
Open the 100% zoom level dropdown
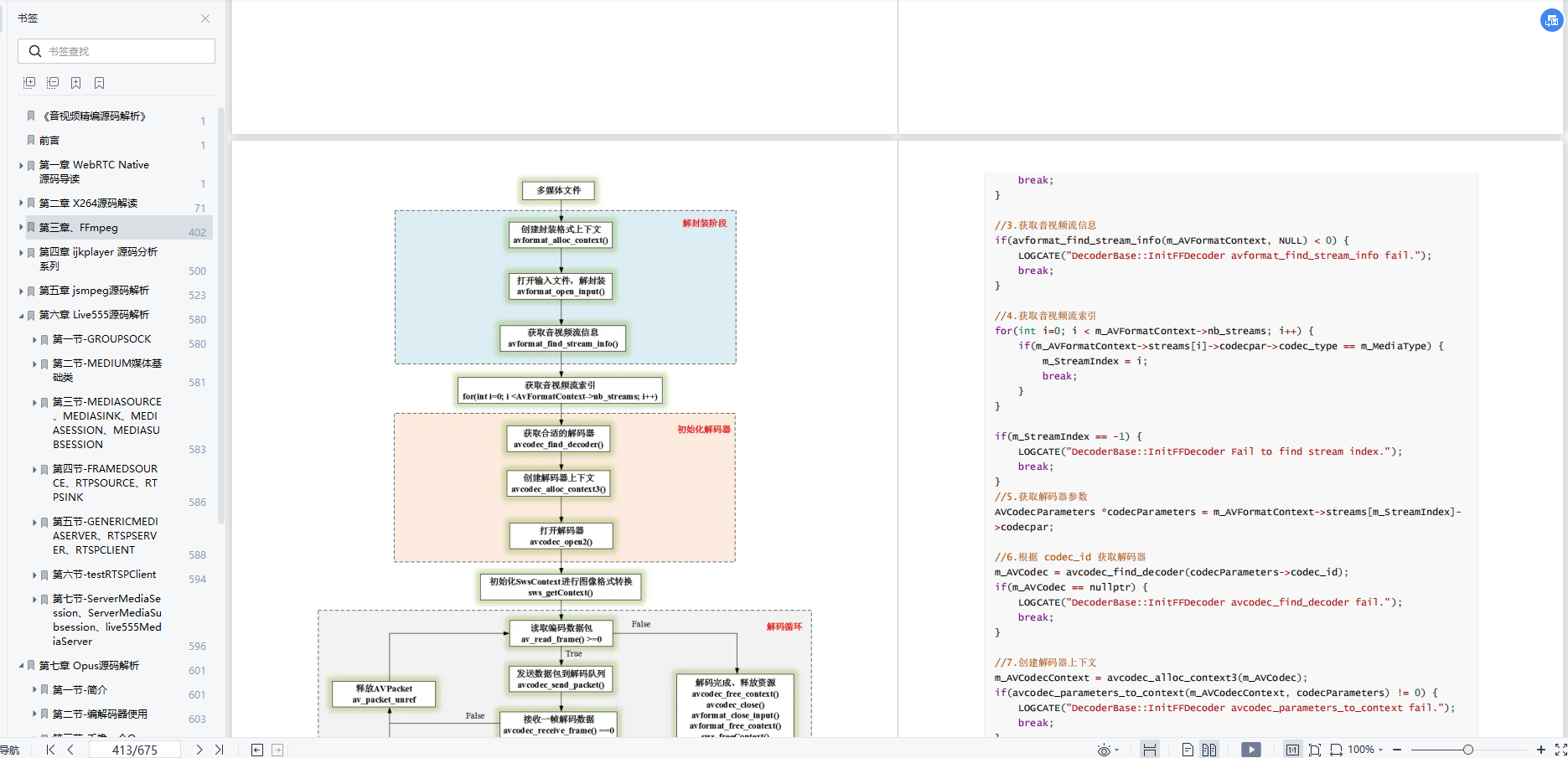[1365, 750]
